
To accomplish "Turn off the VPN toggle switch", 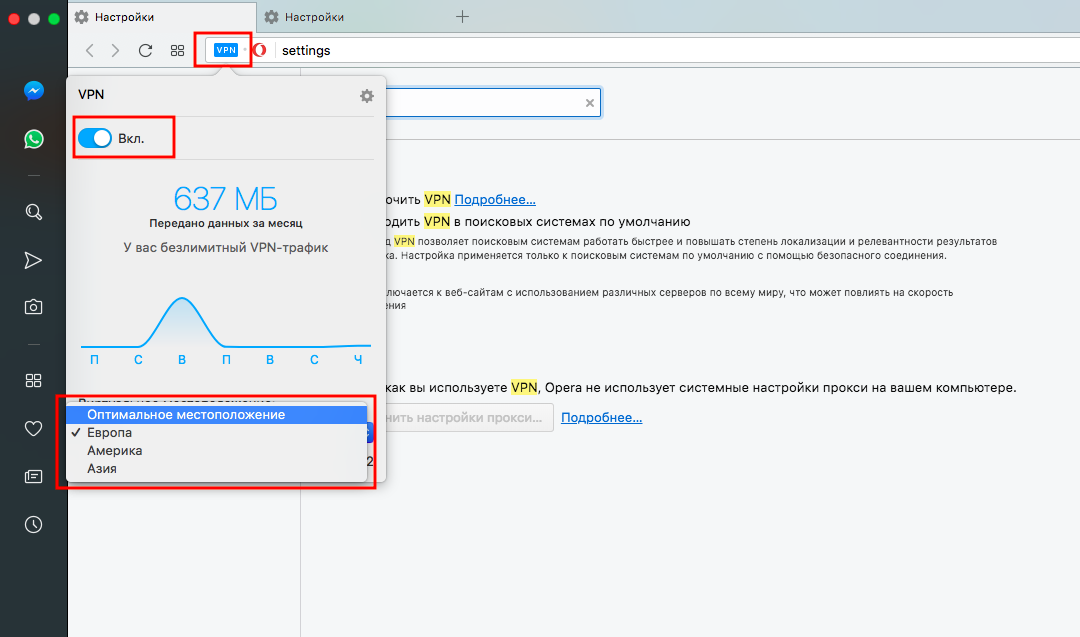I will (94, 138).
